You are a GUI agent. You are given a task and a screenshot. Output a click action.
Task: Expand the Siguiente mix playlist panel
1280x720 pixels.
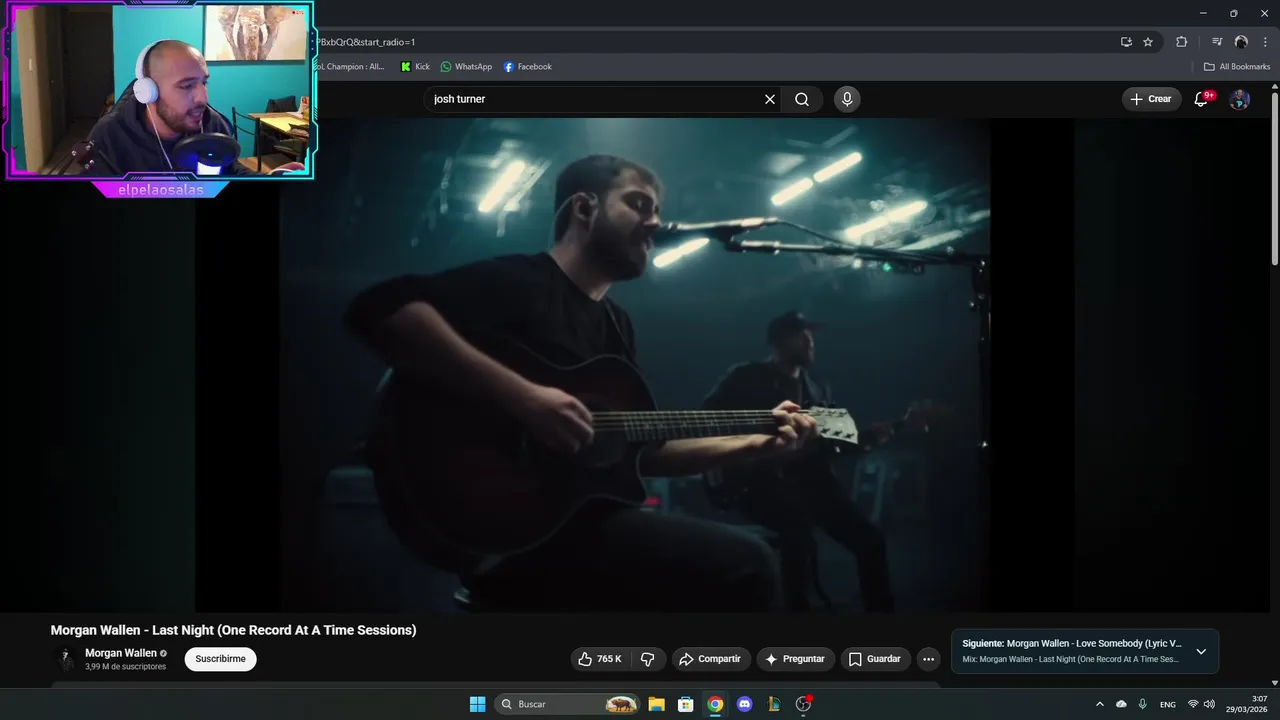click(x=1201, y=652)
